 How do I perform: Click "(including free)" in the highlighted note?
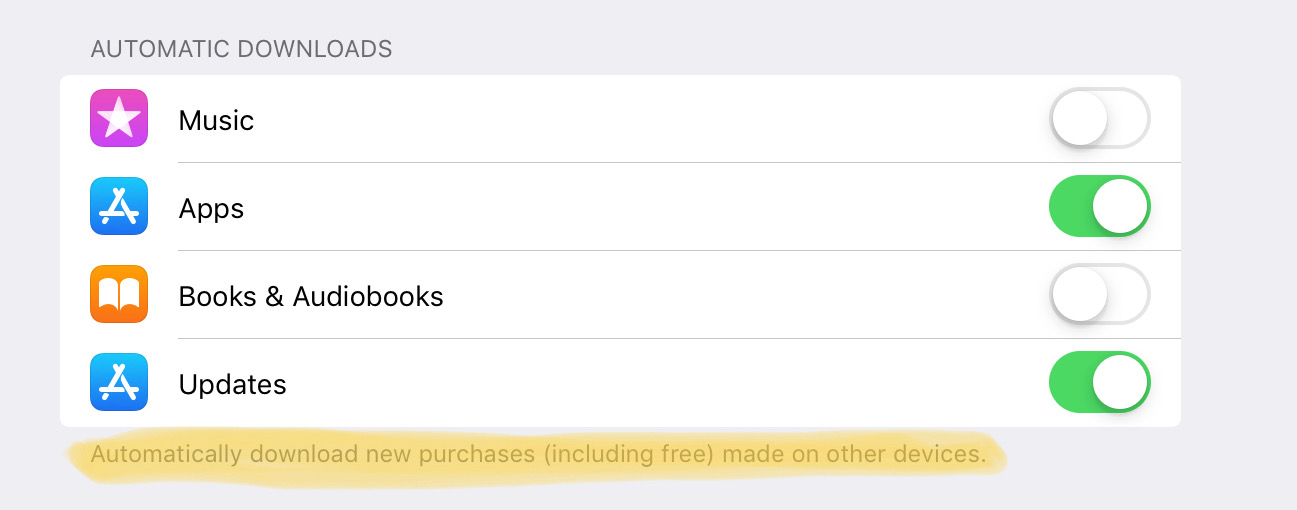coord(628,455)
